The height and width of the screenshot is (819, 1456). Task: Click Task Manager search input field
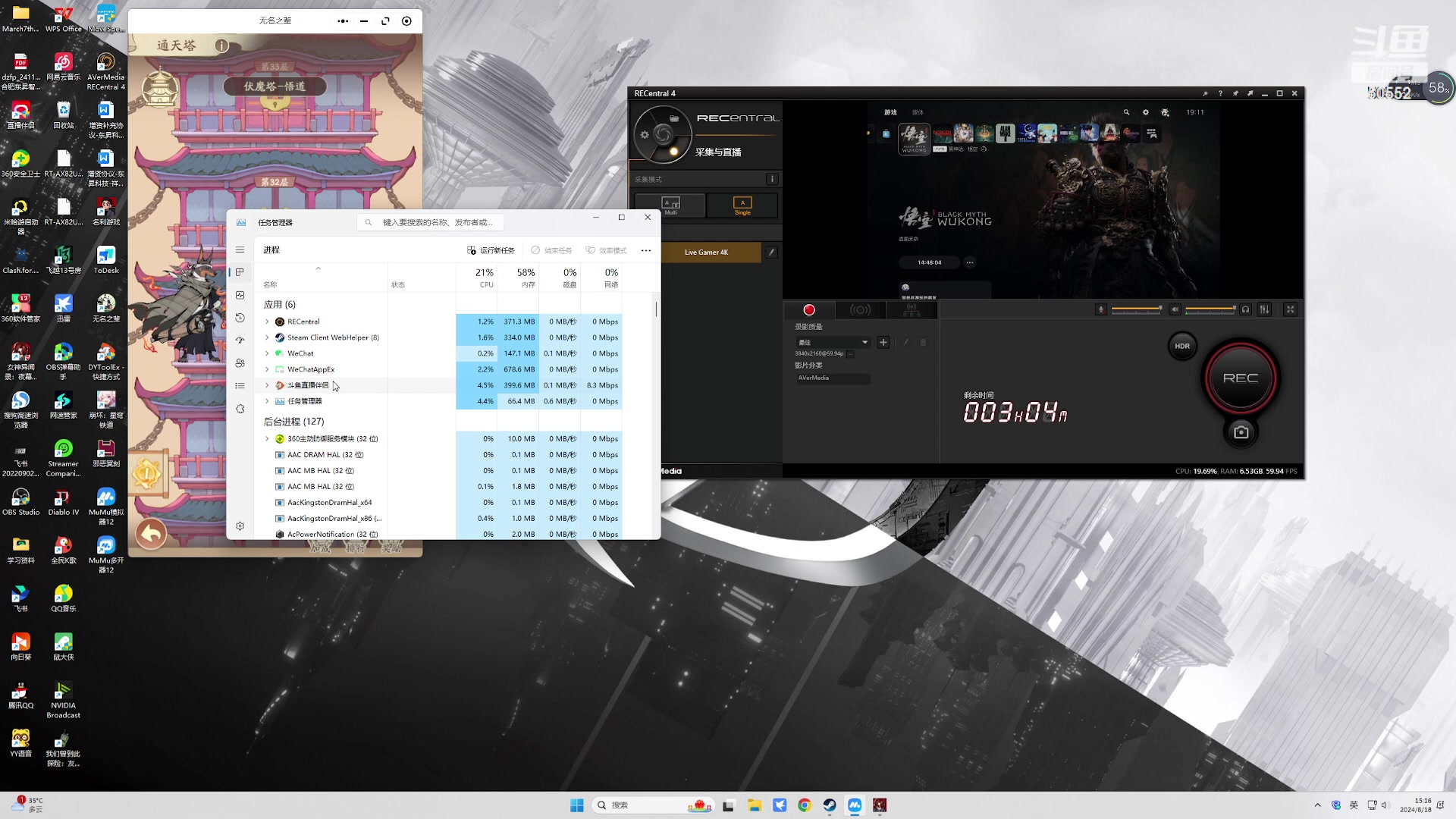point(431,222)
